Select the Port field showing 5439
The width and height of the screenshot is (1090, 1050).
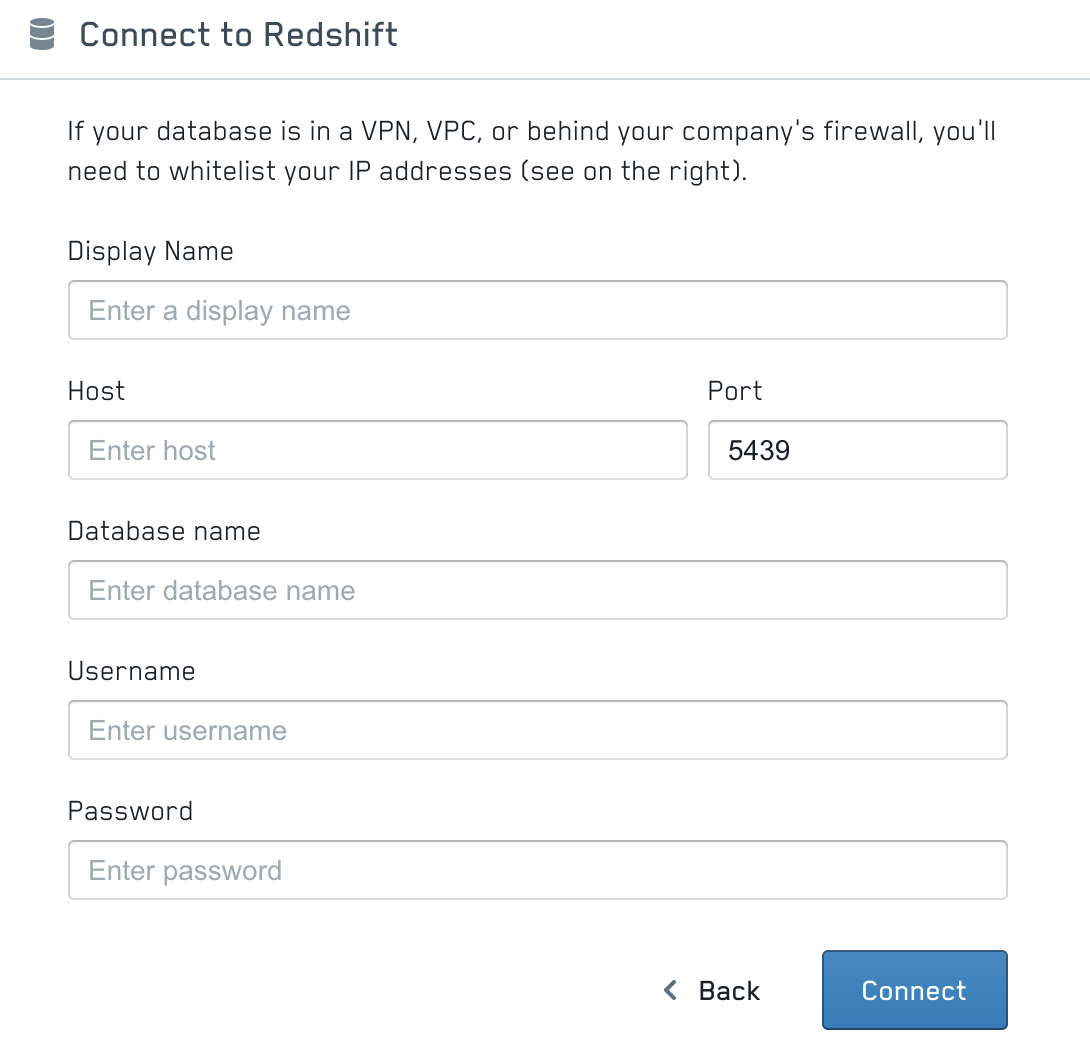click(x=857, y=450)
